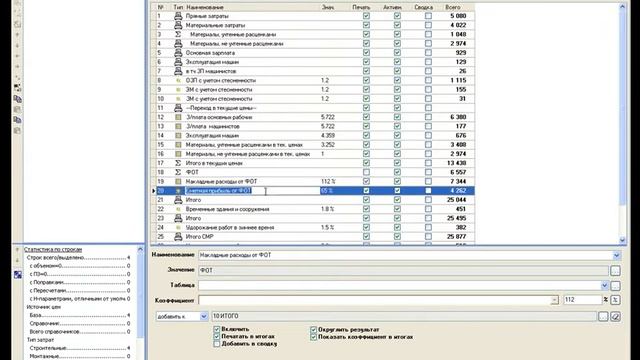This screenshot has width=640, height=360.
Task: Click the printer icon in row 6 Эксплуатация машин
Action: click(x=178, y=62)
